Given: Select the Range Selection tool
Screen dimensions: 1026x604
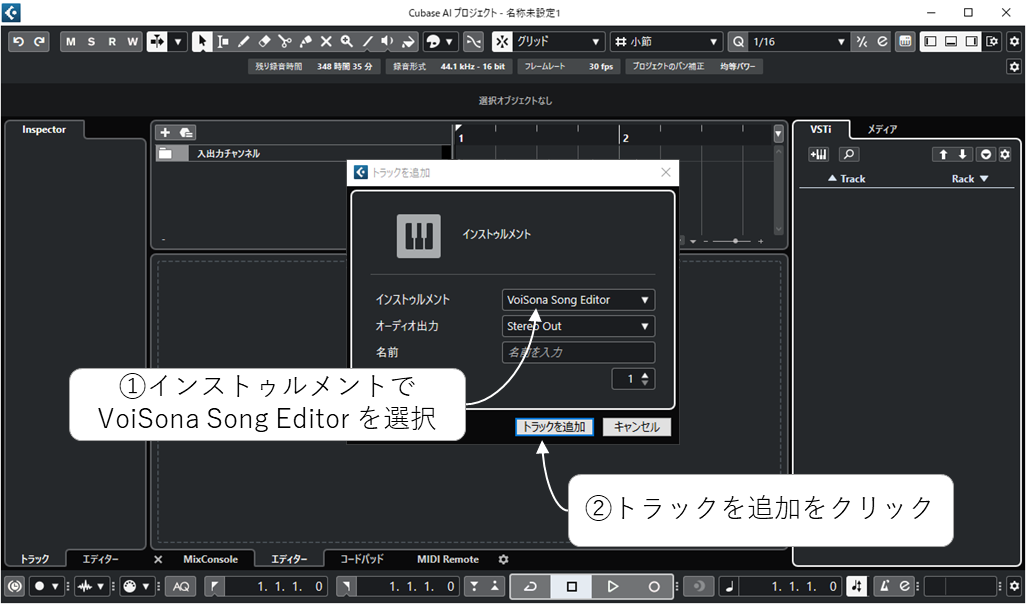Looking at the screenshot, I should coord(222,42).
